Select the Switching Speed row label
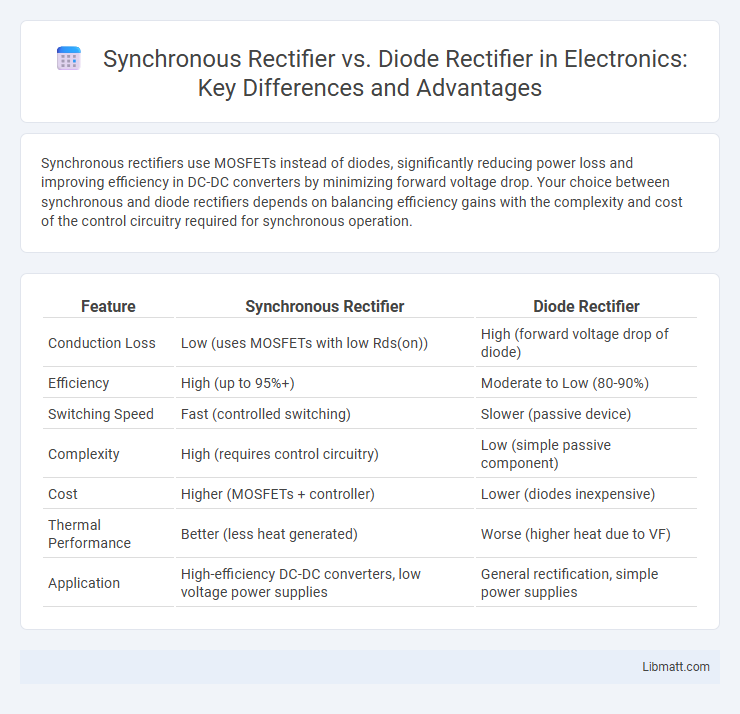The image size is (740, 714). coord(101,414)
